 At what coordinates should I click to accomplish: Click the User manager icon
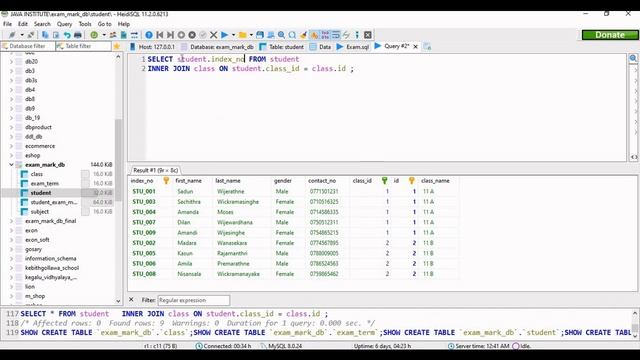pos(113,35)
